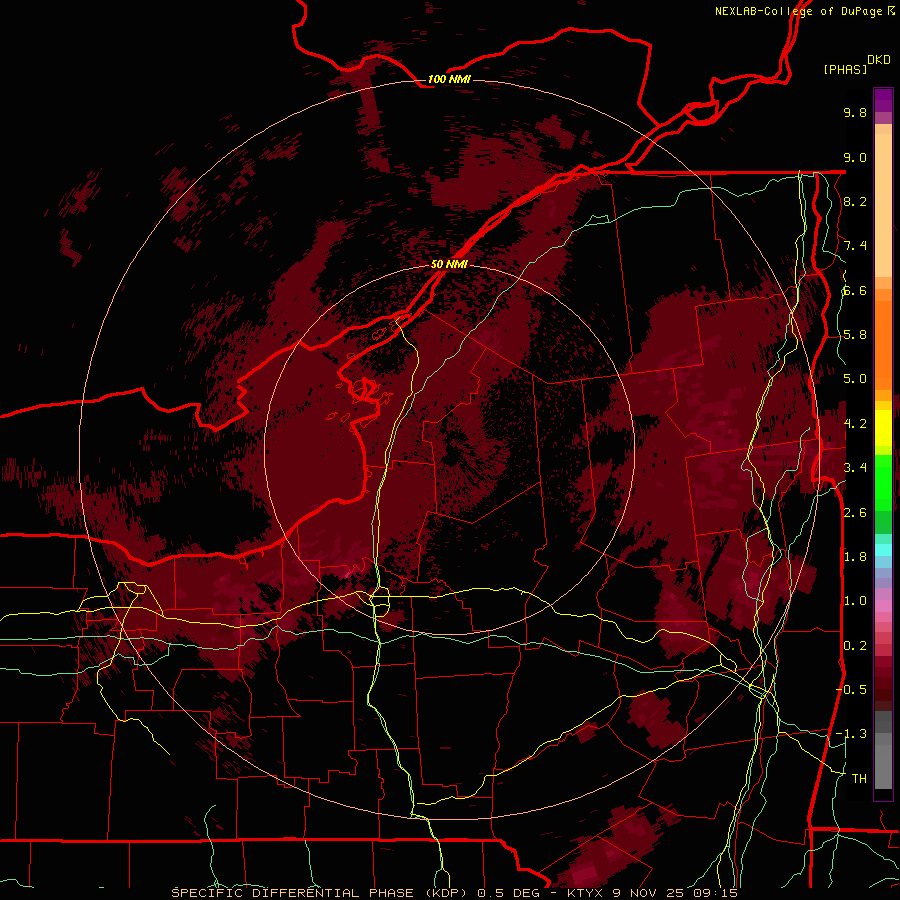Click the 2.6 value on the color scale
The image size is (900, 900).
[855, 513]
